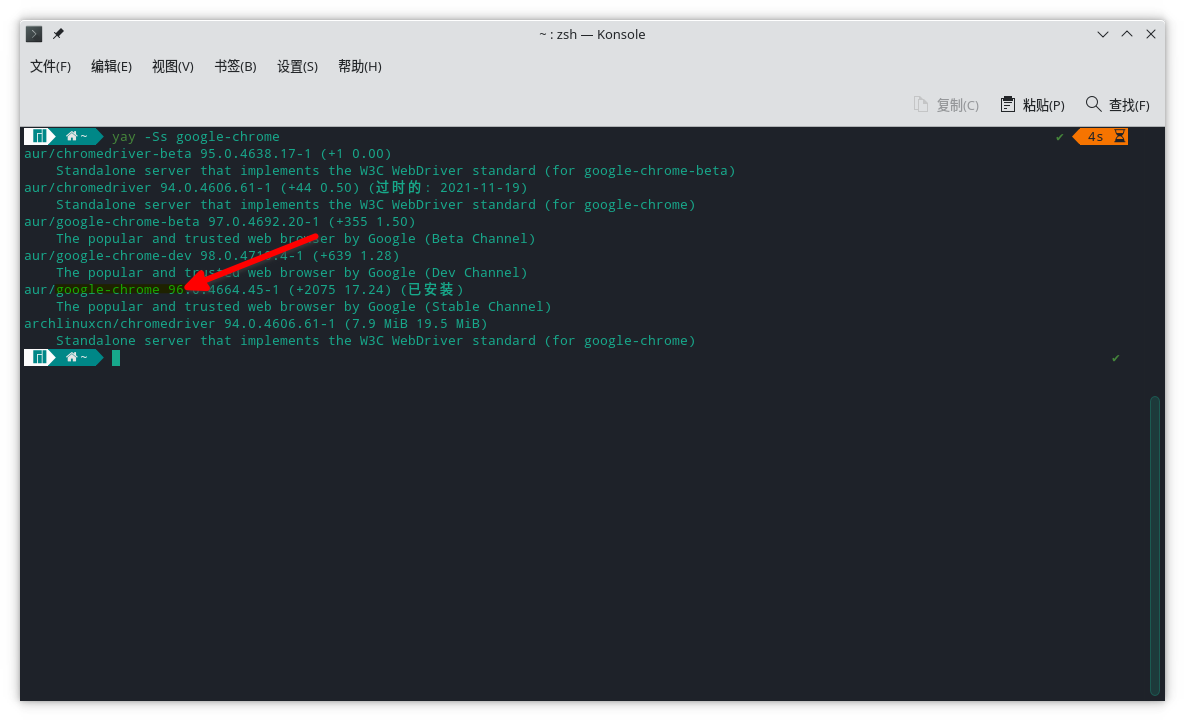The height and width of the screenshot is (721, 1185).
Task: Click 'archlinuxcn/chromedriver 94.0.4606.61-1' line
Action: pyautogui.click(x=256, y=323)
